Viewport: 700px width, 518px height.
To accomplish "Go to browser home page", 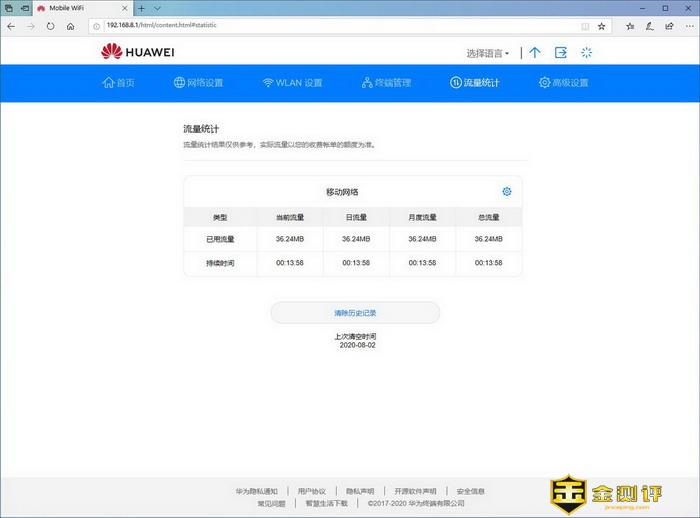I will point(70,25).
